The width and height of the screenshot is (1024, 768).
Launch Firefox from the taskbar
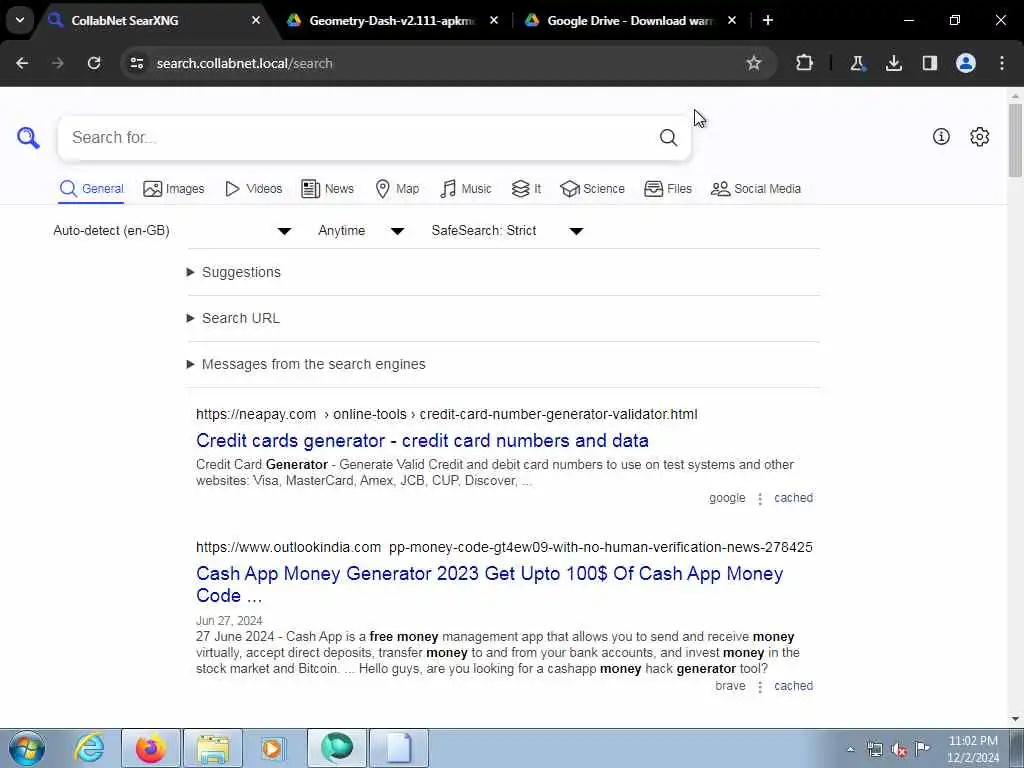pos(150,748)
